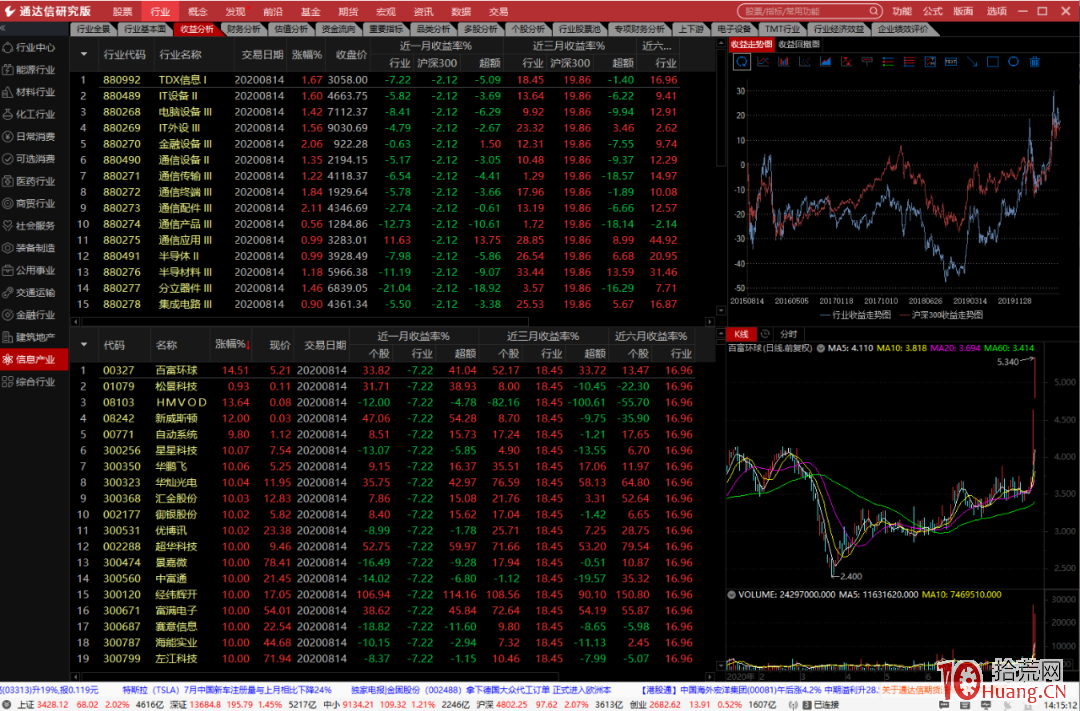Select the 集成电路 III industry row

coord(394,304)
